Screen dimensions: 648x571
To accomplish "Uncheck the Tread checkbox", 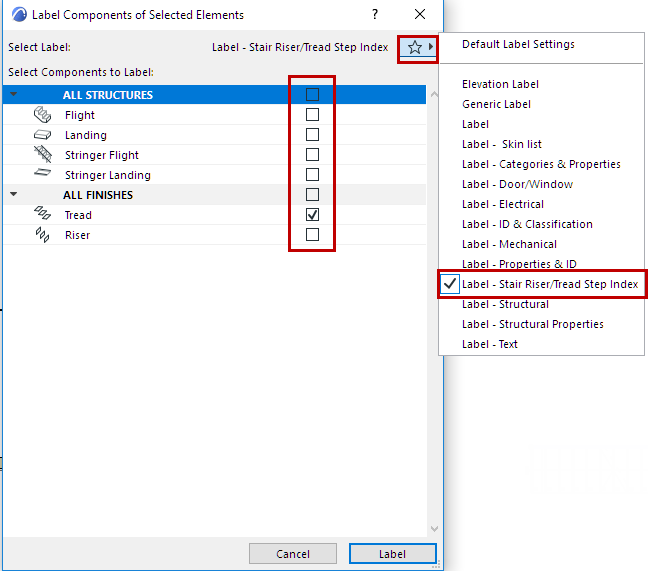I will pyautogui.click(x=312, y=214).
